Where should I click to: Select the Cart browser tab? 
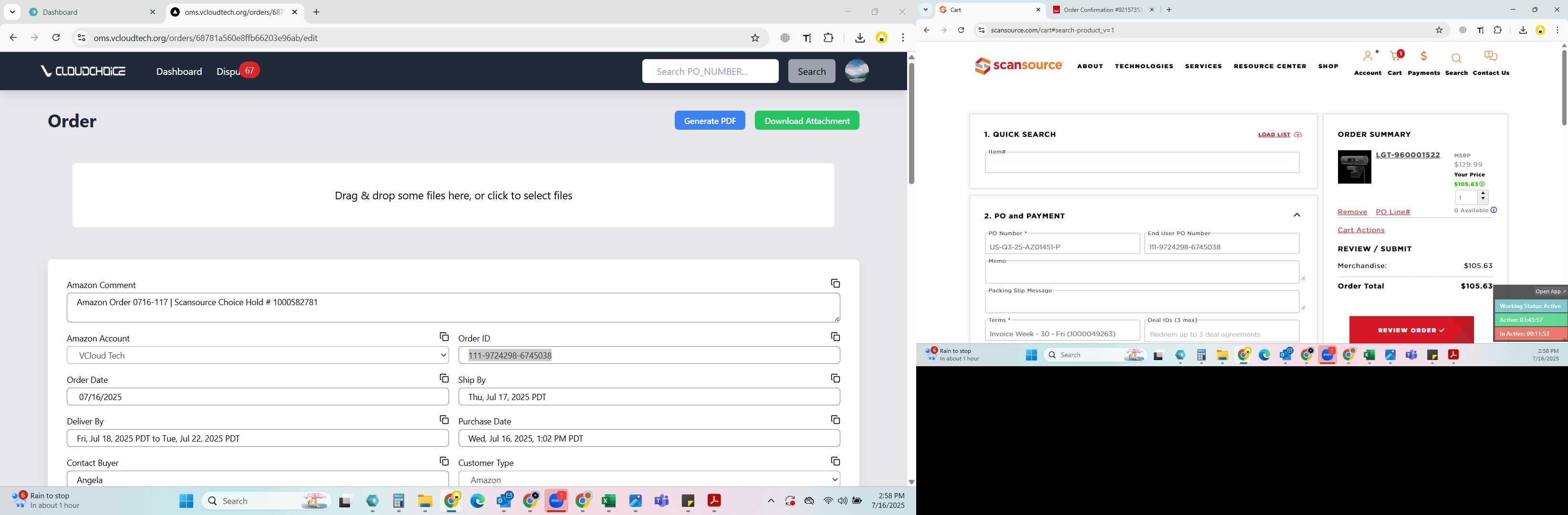pos(990,10)
